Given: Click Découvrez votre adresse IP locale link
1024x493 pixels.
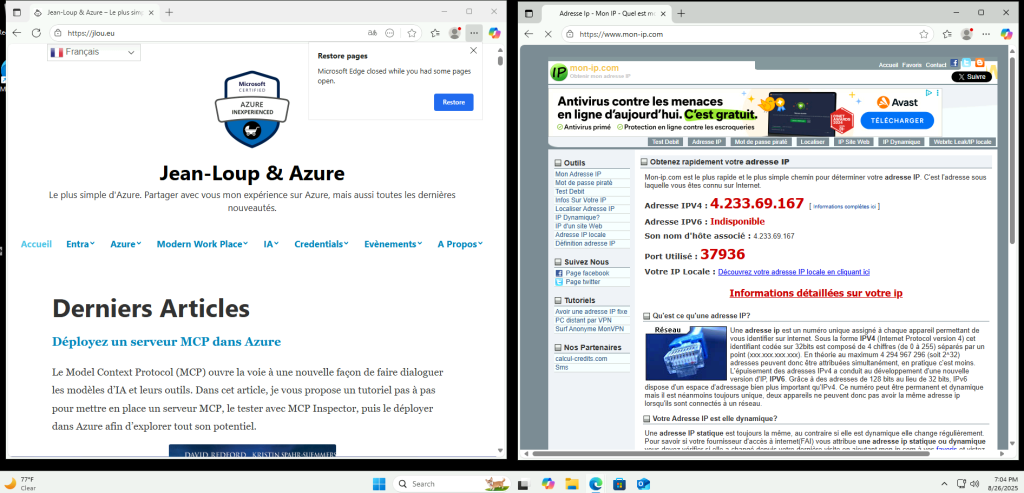Looking at the screenshot, I should tap(793, 272).
